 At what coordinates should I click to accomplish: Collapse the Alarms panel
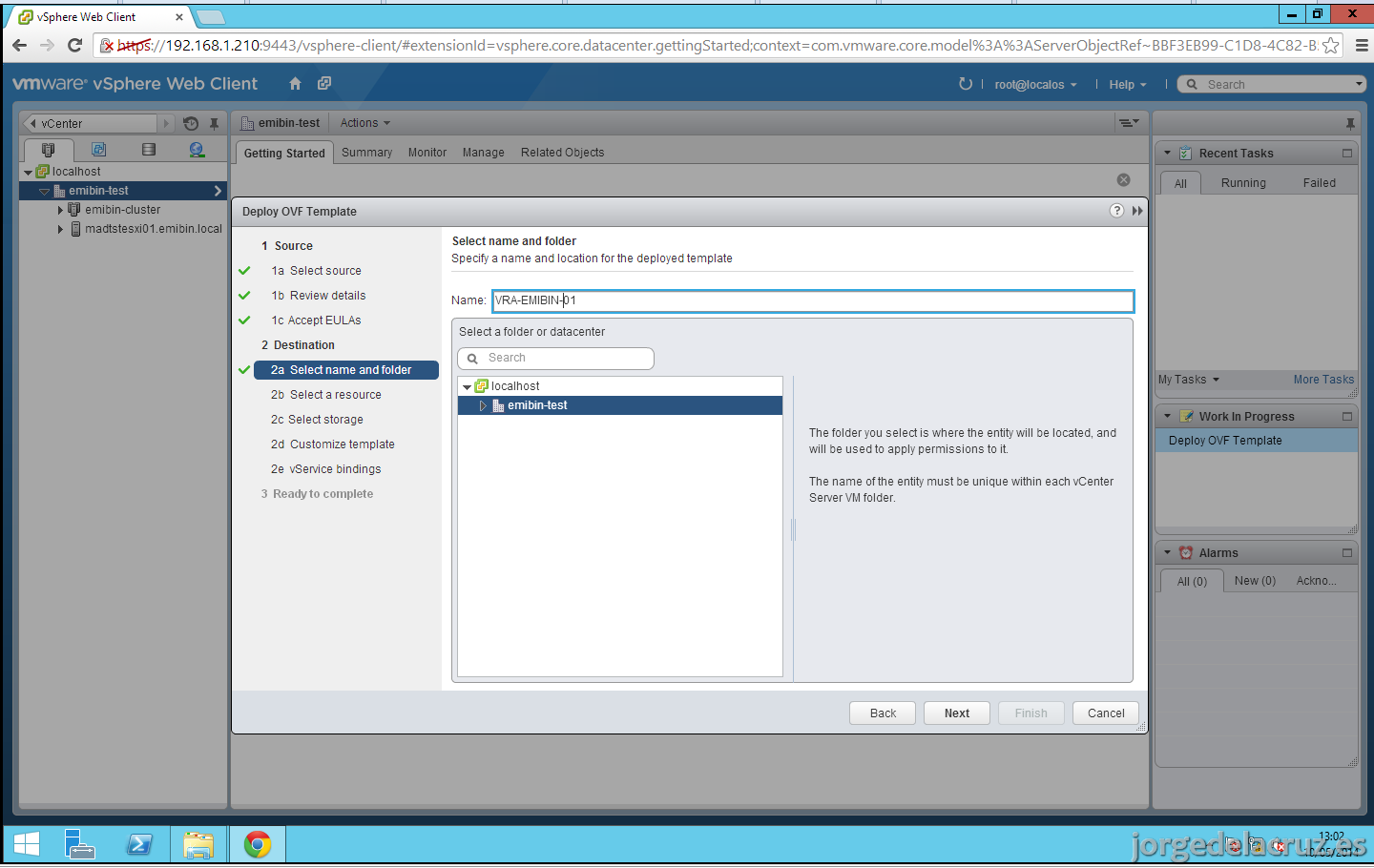point(1167,552)
